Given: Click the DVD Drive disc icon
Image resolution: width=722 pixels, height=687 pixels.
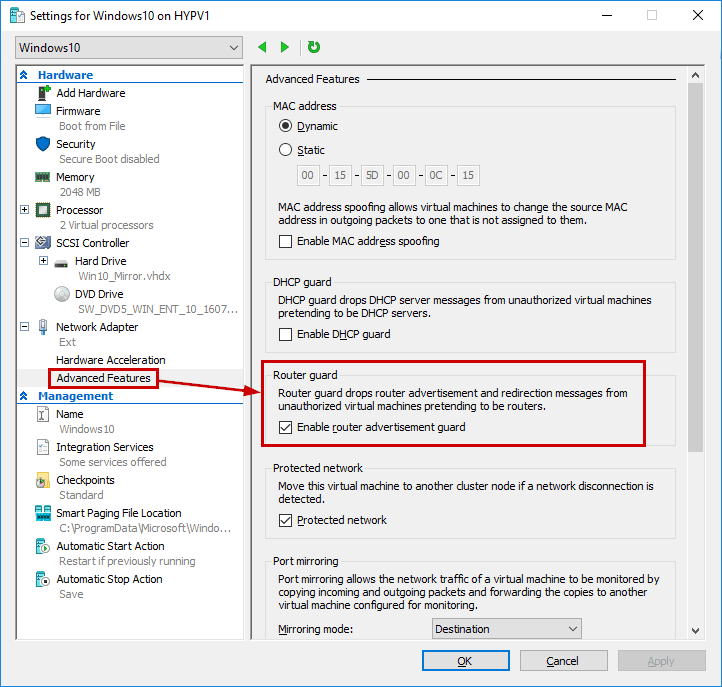Looking at the screenshot, I should [62, 294].
